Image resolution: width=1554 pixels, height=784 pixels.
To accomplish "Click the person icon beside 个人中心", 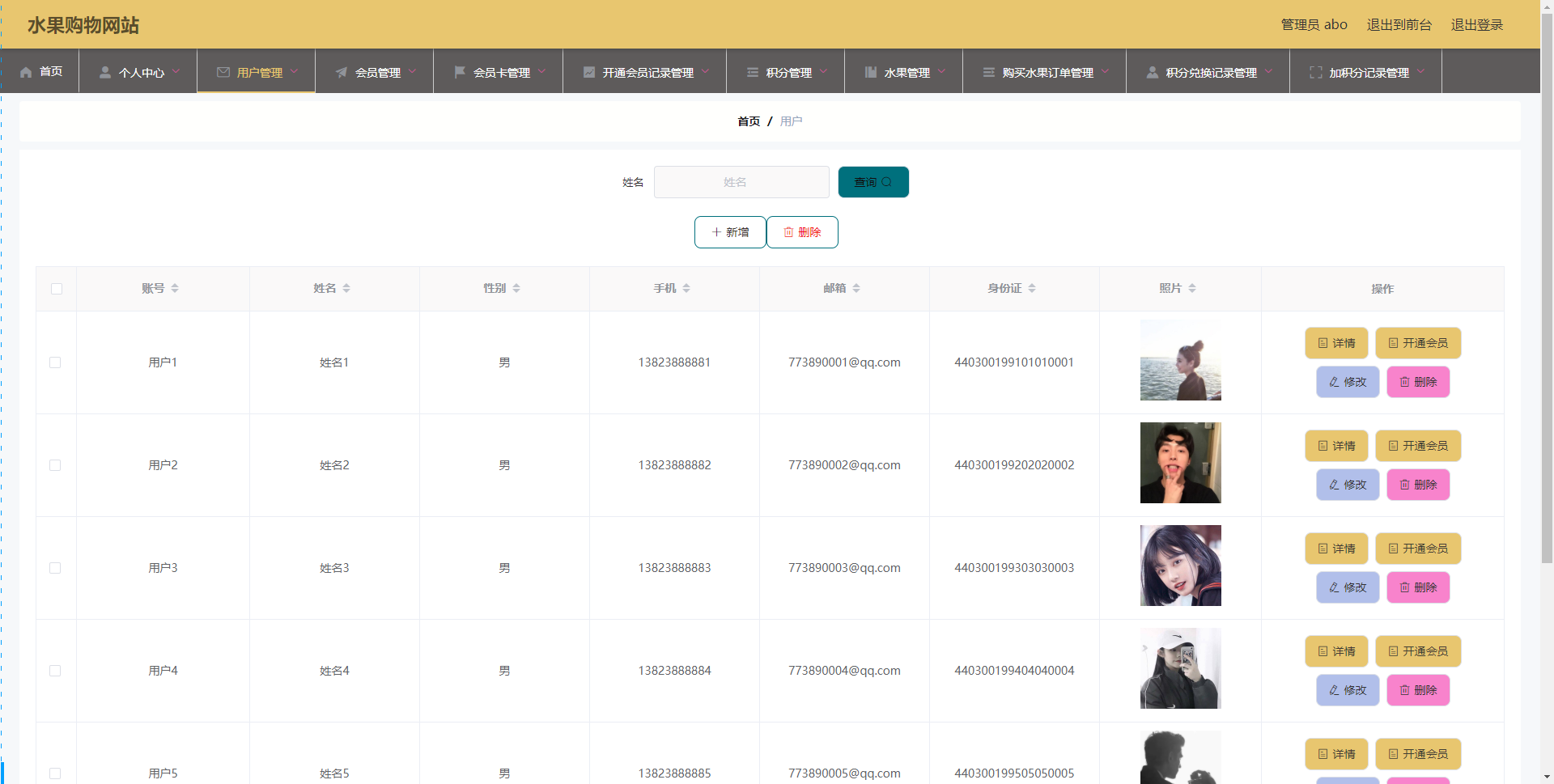I will coord(105,72).
